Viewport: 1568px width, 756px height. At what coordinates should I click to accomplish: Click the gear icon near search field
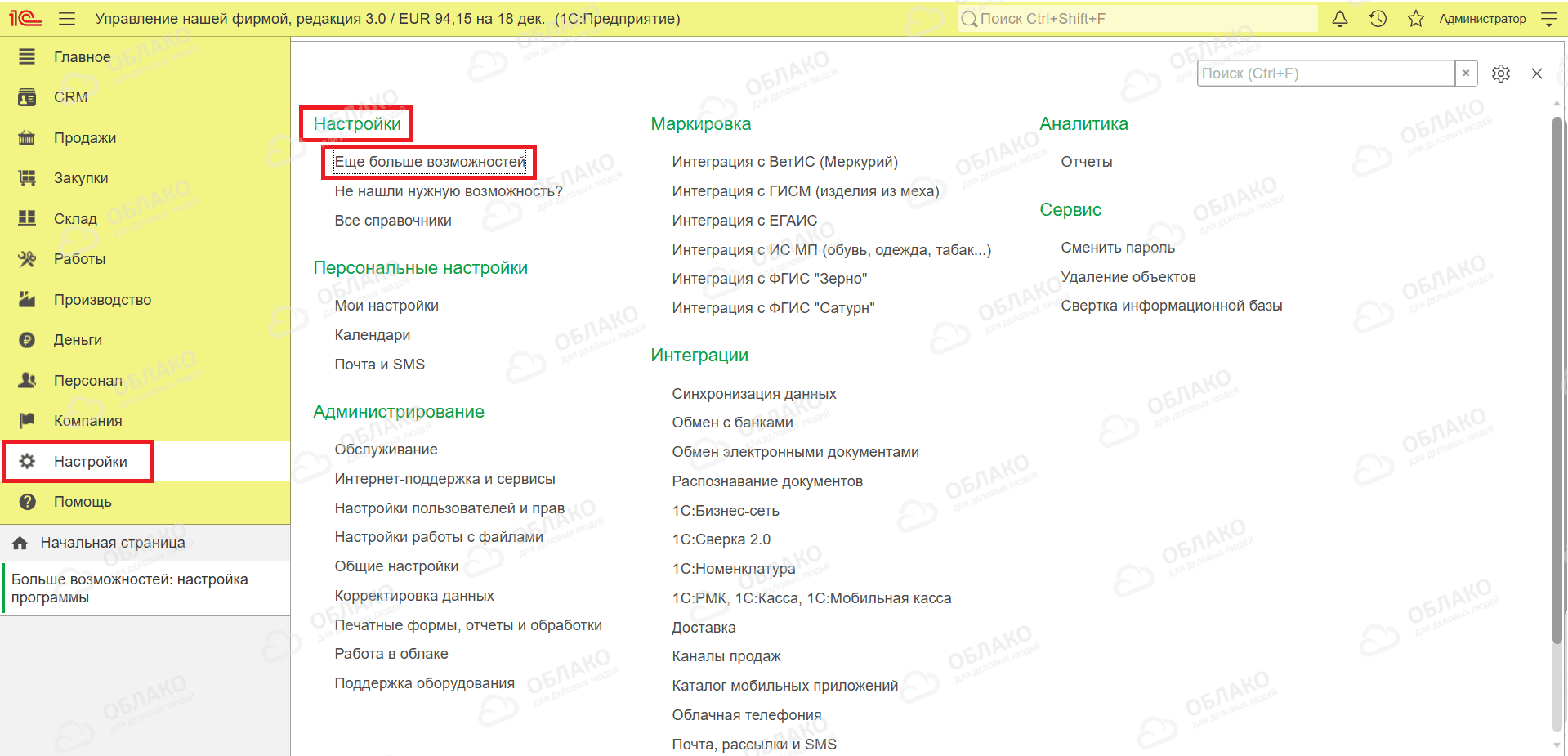[1500, 74]
